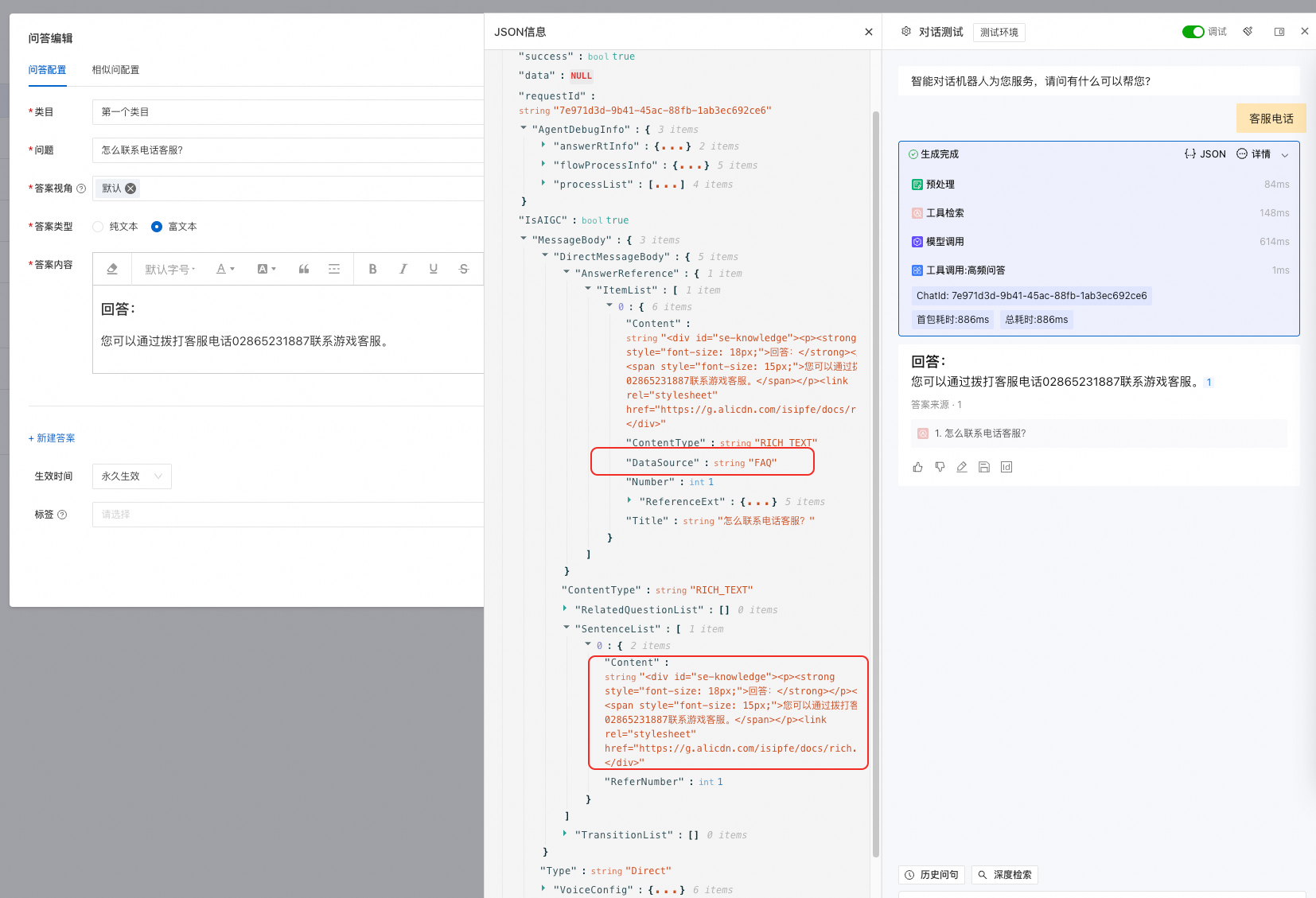Click the edit pencil icon below answer
Image resolution: width=1316 pixels, height=898 pixels.
click(x=962, y=467)
